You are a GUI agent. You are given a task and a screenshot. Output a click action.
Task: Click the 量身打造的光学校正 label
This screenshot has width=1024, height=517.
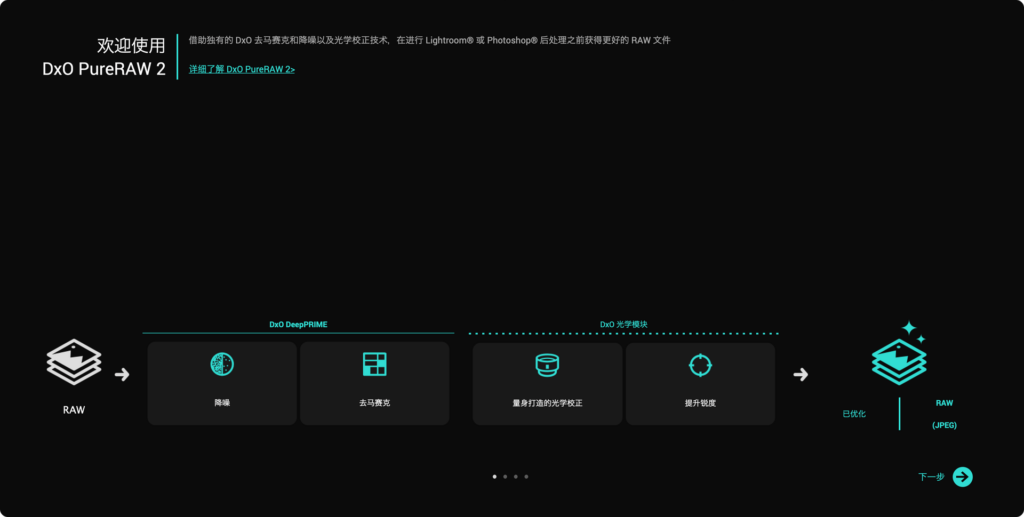547,403
